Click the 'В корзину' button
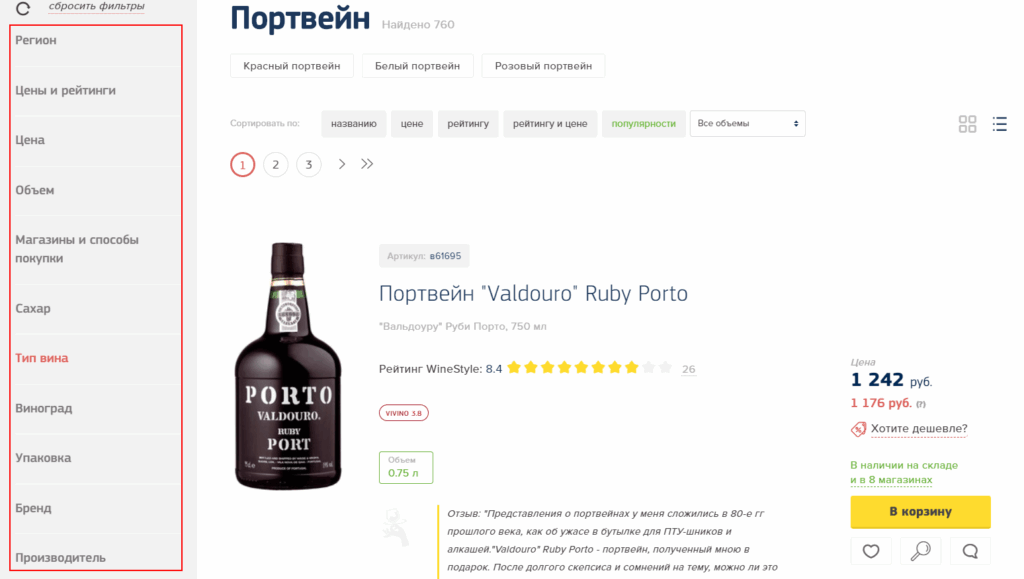Screen dimensions: 1024x579 920,512
